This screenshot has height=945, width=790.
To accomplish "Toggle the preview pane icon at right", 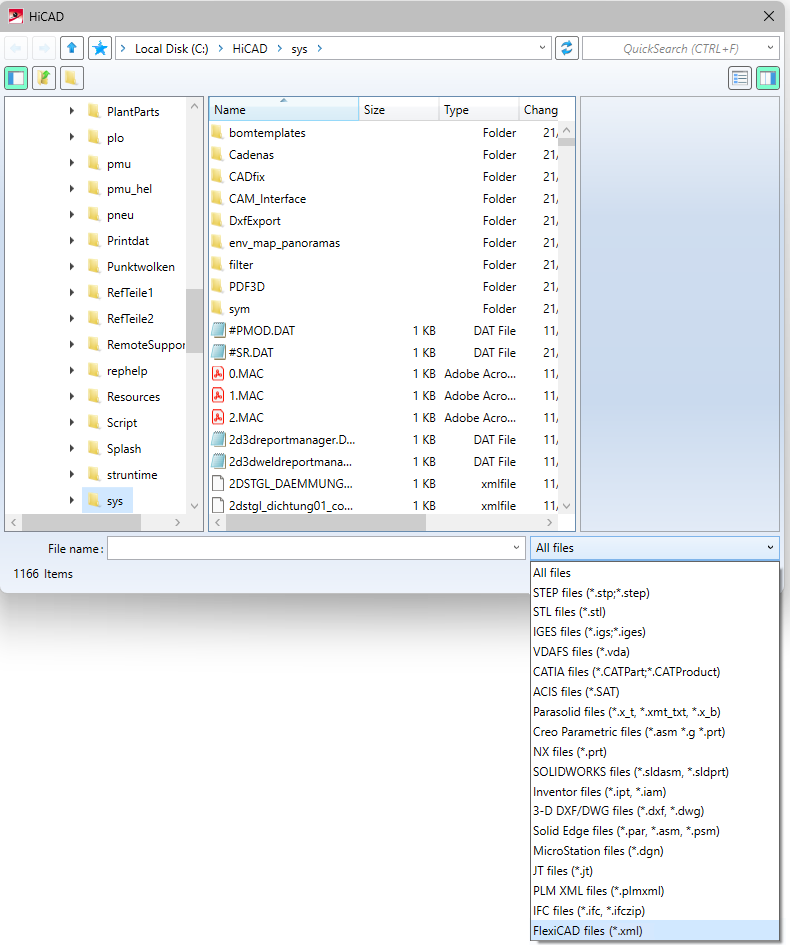I will [768, 78].
